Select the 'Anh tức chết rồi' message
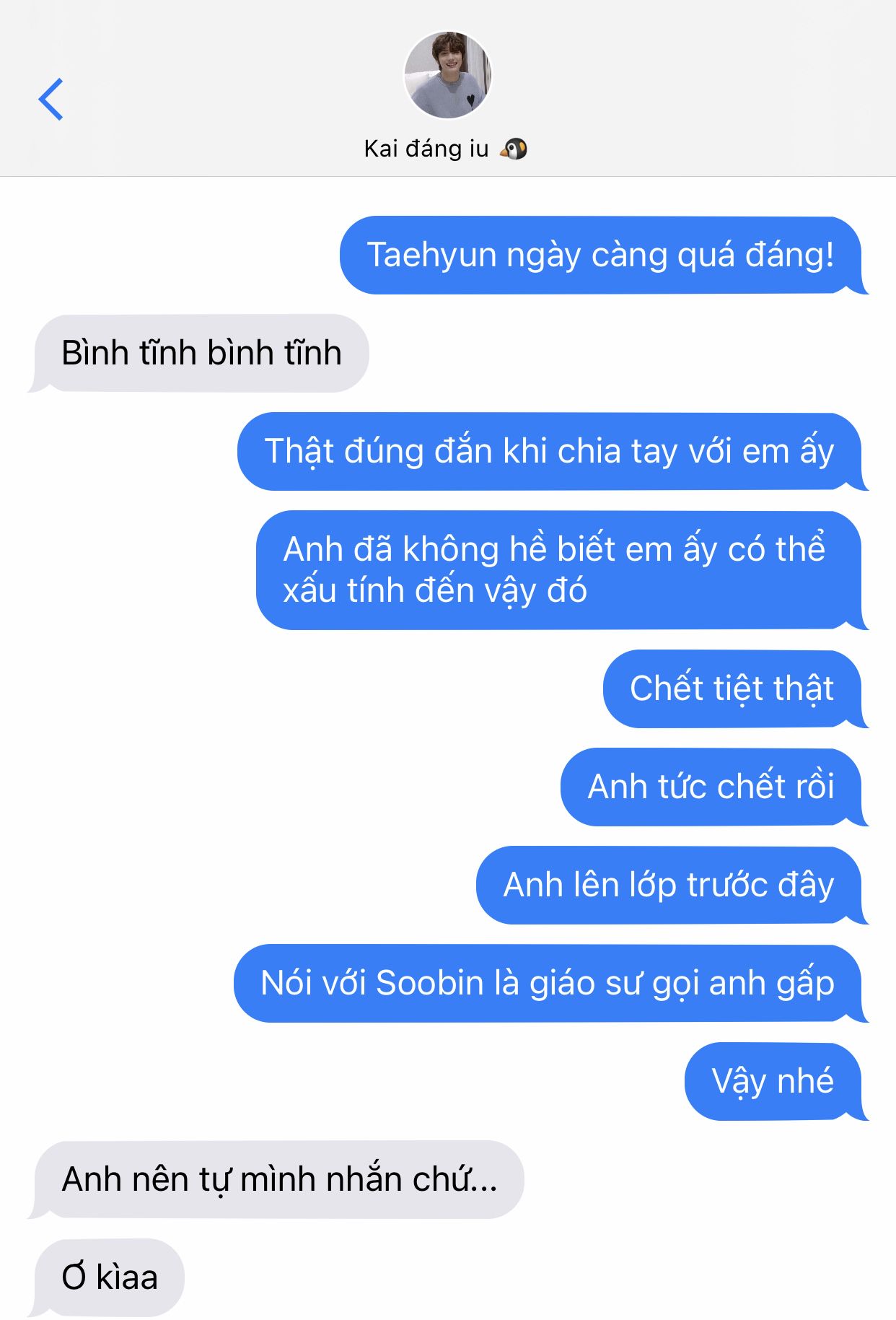 [x=714, y=787]
